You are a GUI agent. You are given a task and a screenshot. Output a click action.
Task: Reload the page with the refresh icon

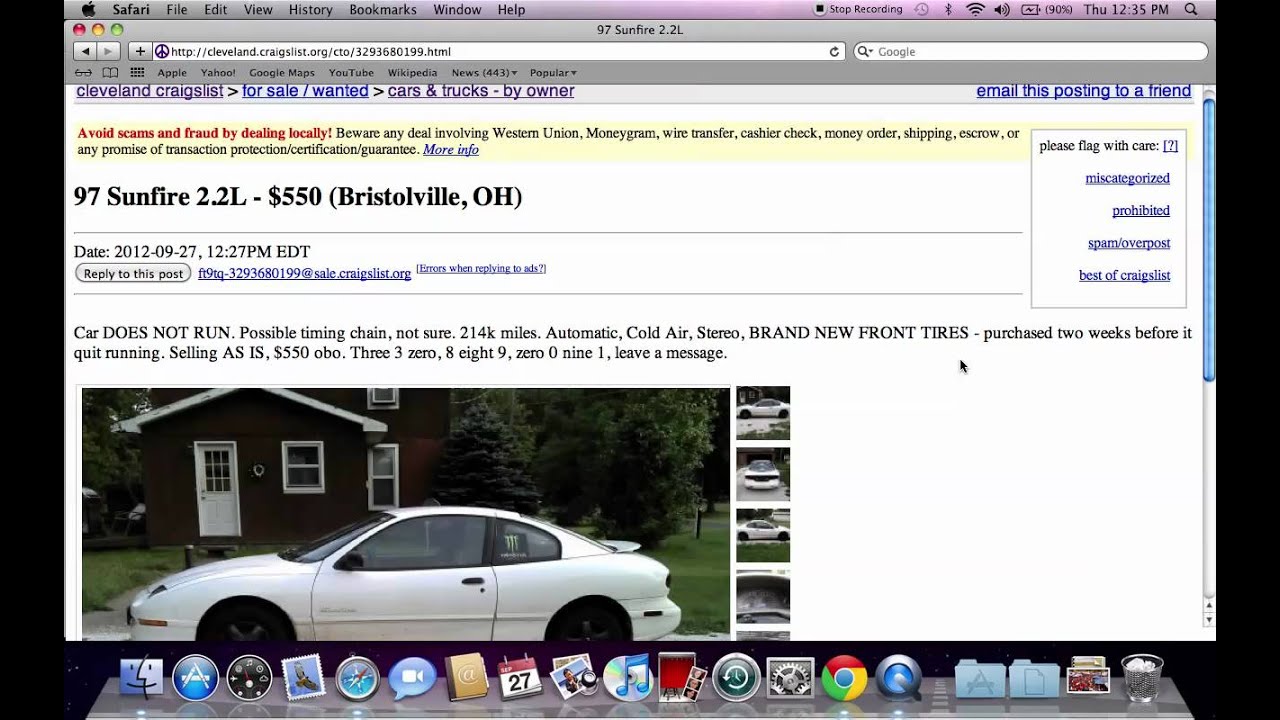[834, 51]
